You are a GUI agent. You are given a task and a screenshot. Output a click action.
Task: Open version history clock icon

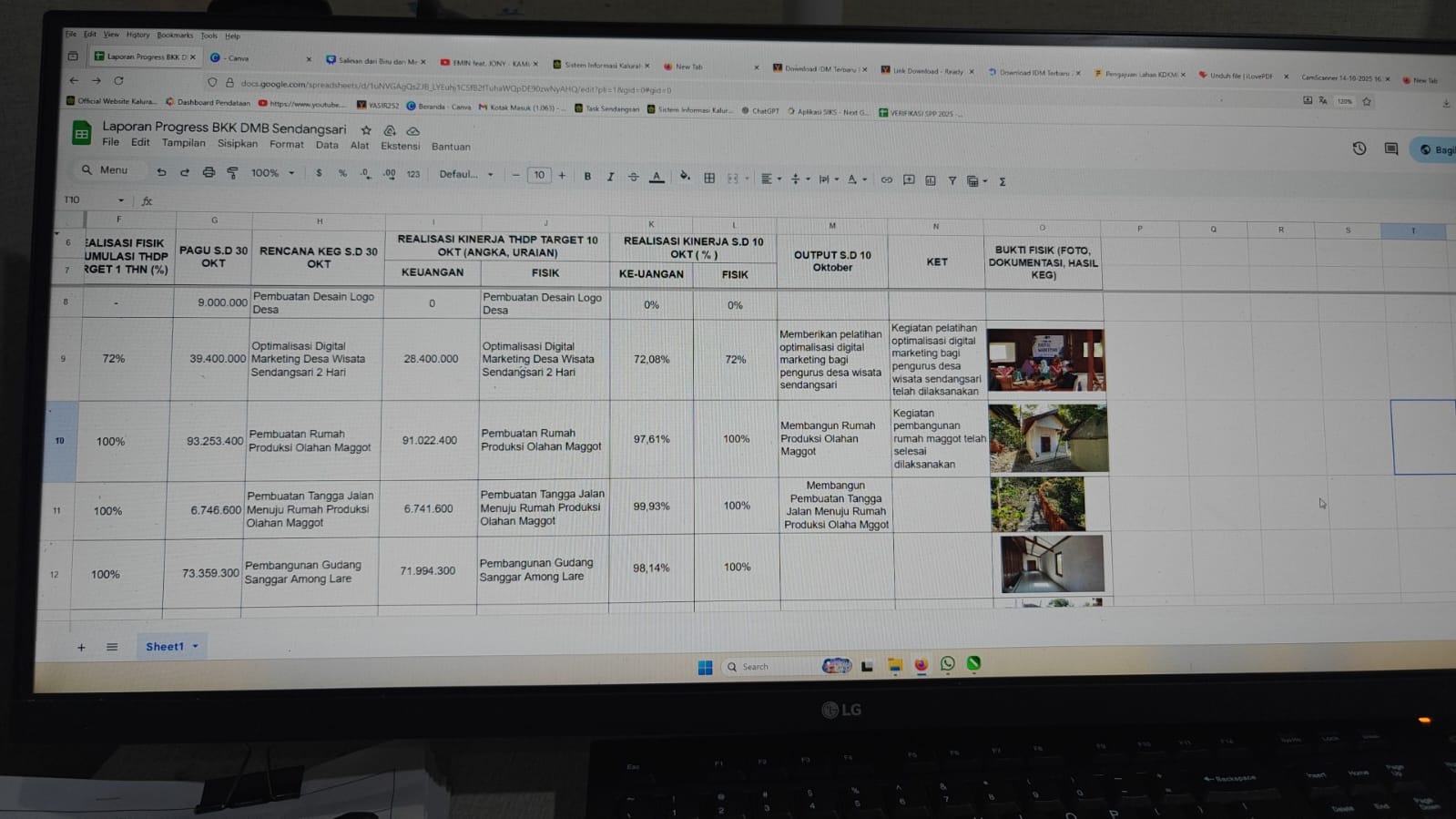1359,148
